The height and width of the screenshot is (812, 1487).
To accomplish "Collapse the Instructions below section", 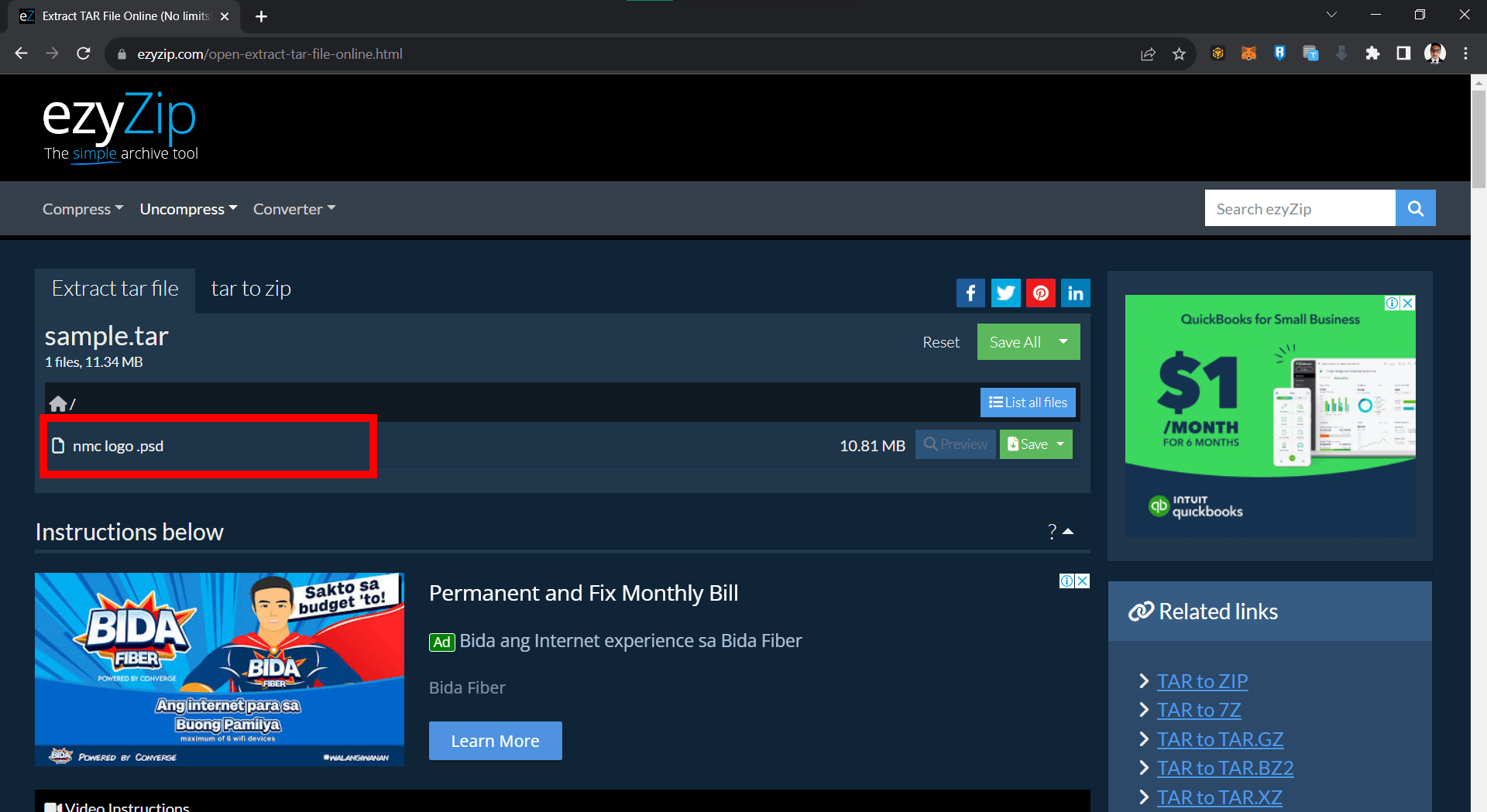I will coord(1069,531).
